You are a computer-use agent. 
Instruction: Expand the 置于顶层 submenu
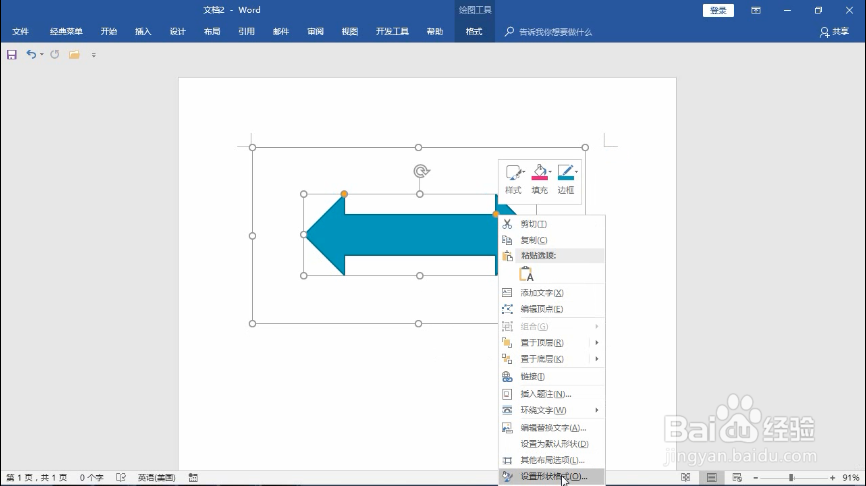(552, 342)
